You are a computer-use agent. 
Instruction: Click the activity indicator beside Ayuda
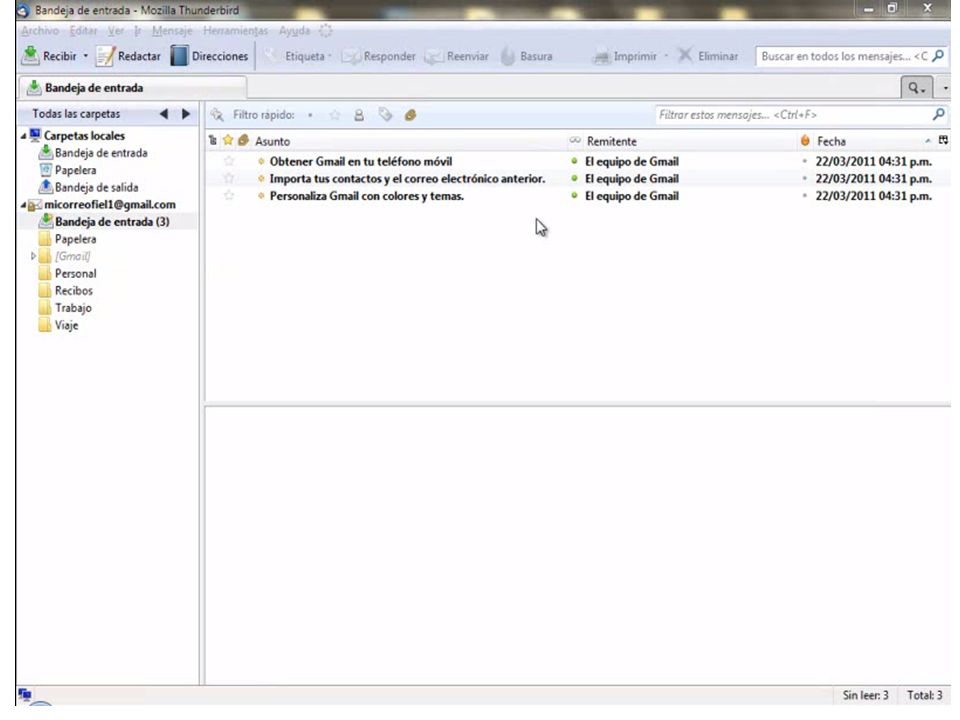pyautogui.click(x=326, y=30)
